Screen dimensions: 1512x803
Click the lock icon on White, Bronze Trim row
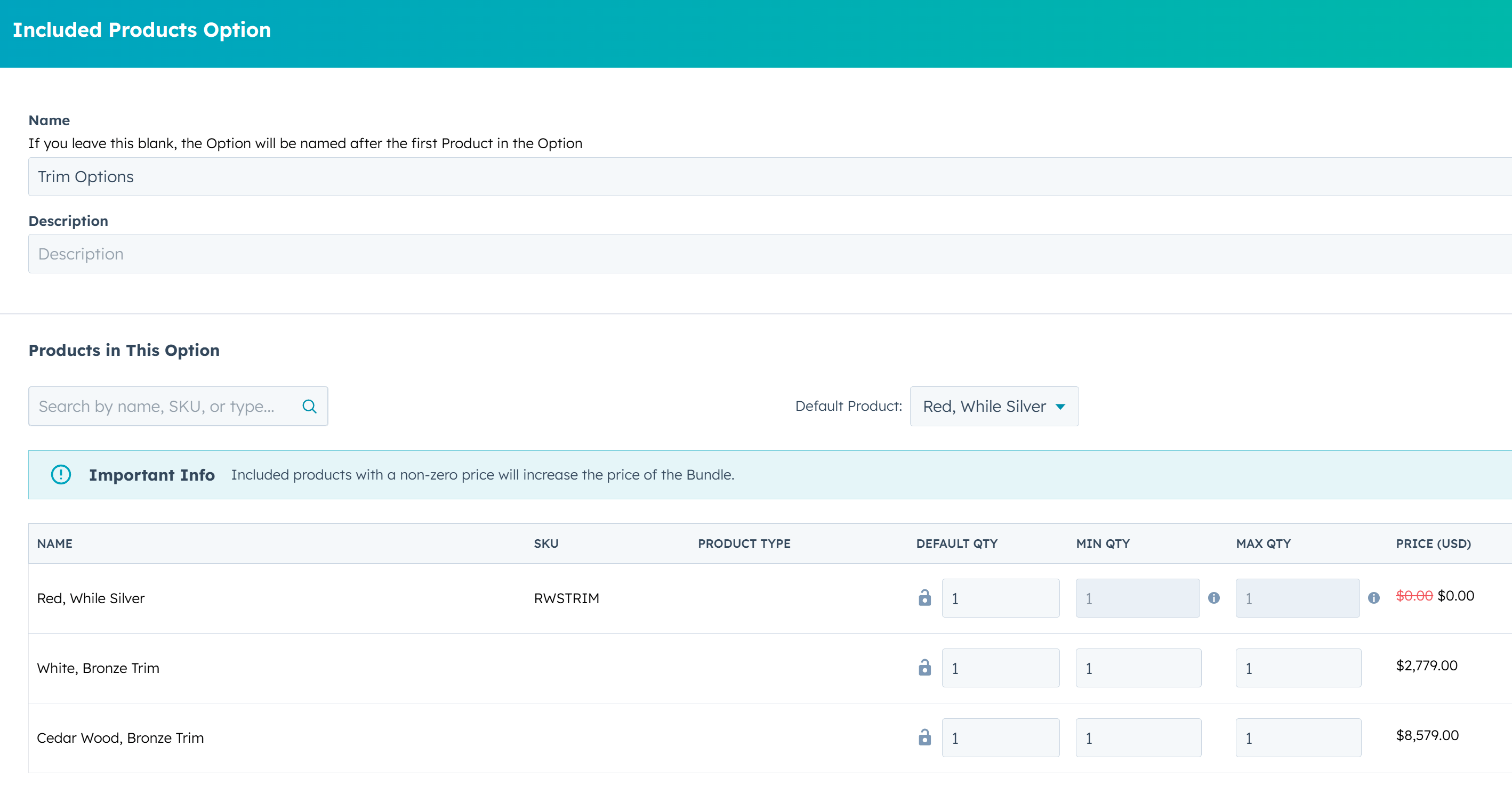[x=925, y=668]
